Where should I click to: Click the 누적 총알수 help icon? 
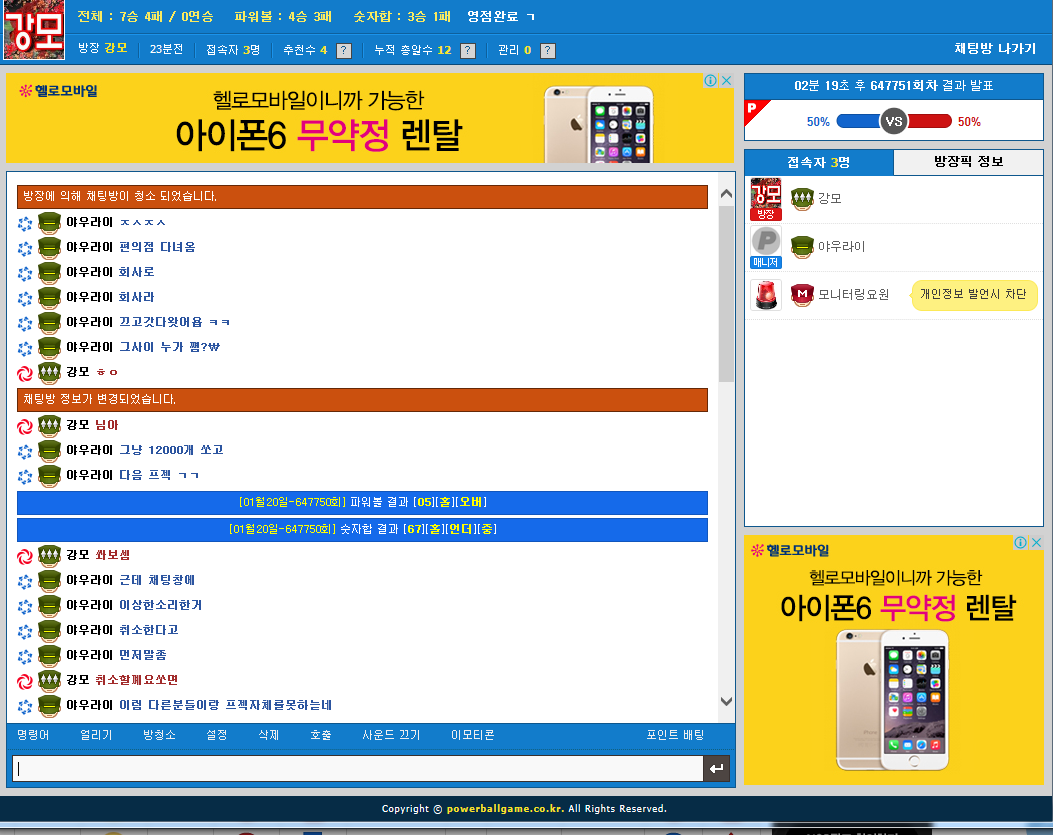click(468, 51)
